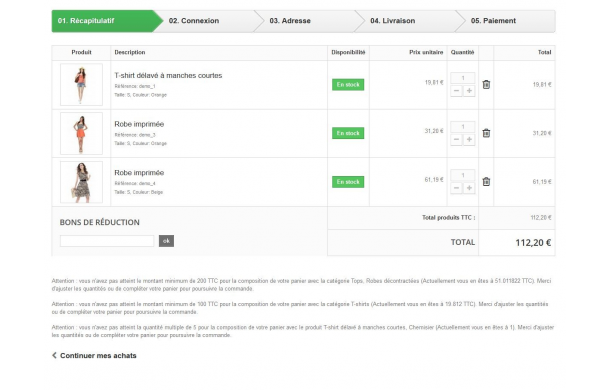Click Continuer mes achats link

pyautogui.click(x=98, y=356)
